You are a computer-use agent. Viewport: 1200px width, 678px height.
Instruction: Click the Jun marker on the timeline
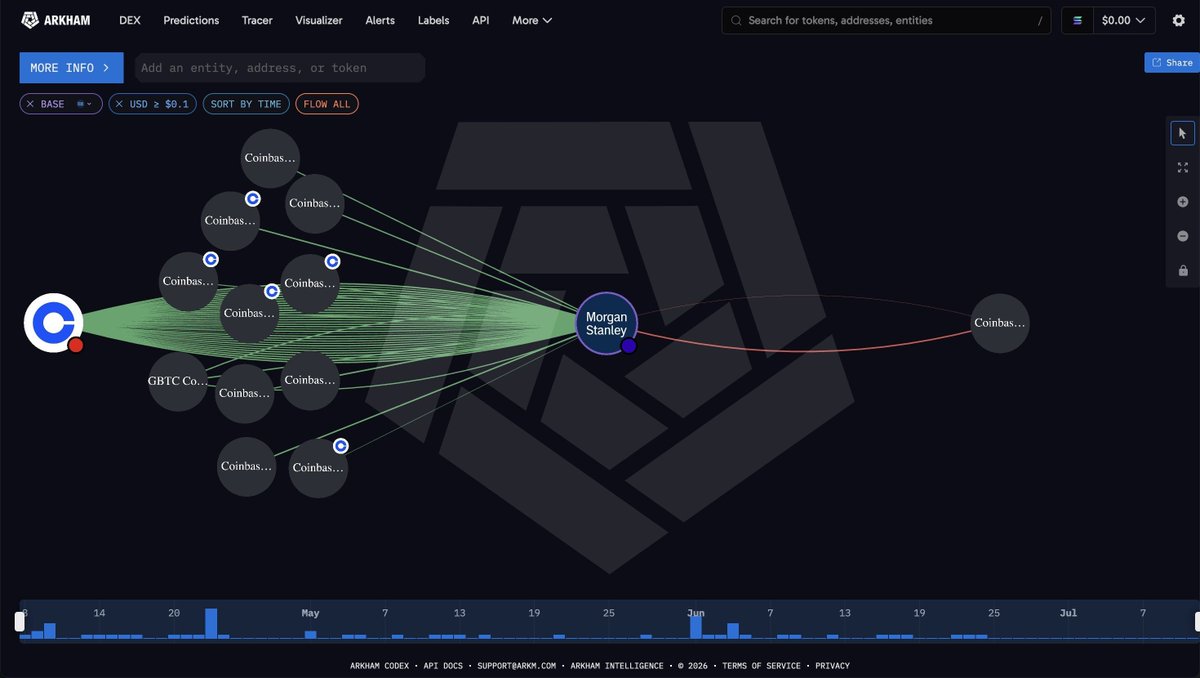click(696, 613)
